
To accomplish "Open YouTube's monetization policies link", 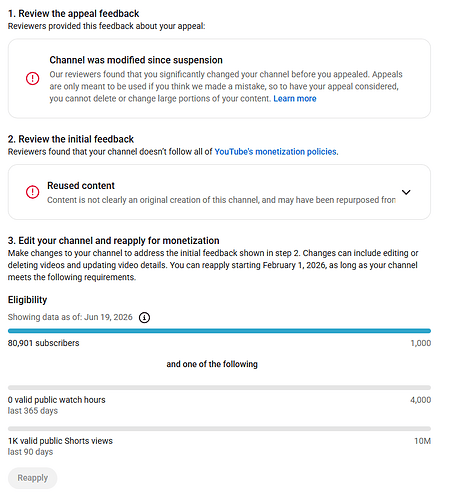I will pos(275,152).
